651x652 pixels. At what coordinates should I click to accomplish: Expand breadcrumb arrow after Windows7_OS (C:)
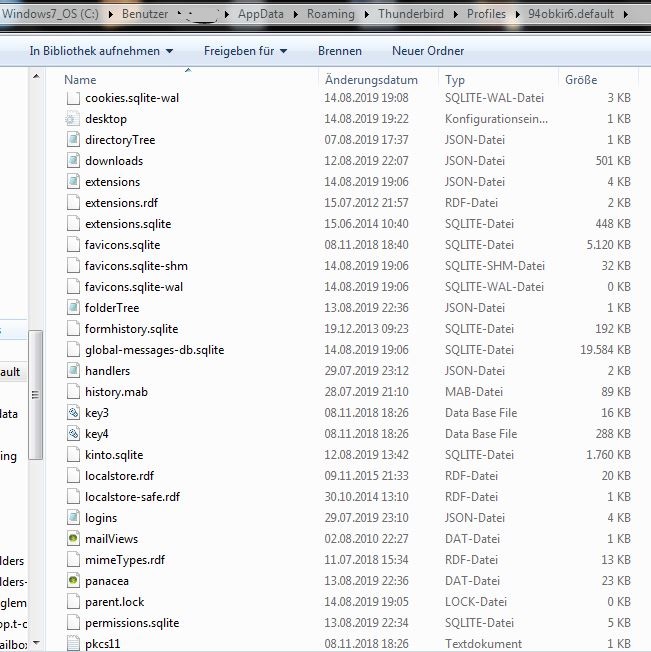point(111,15)
